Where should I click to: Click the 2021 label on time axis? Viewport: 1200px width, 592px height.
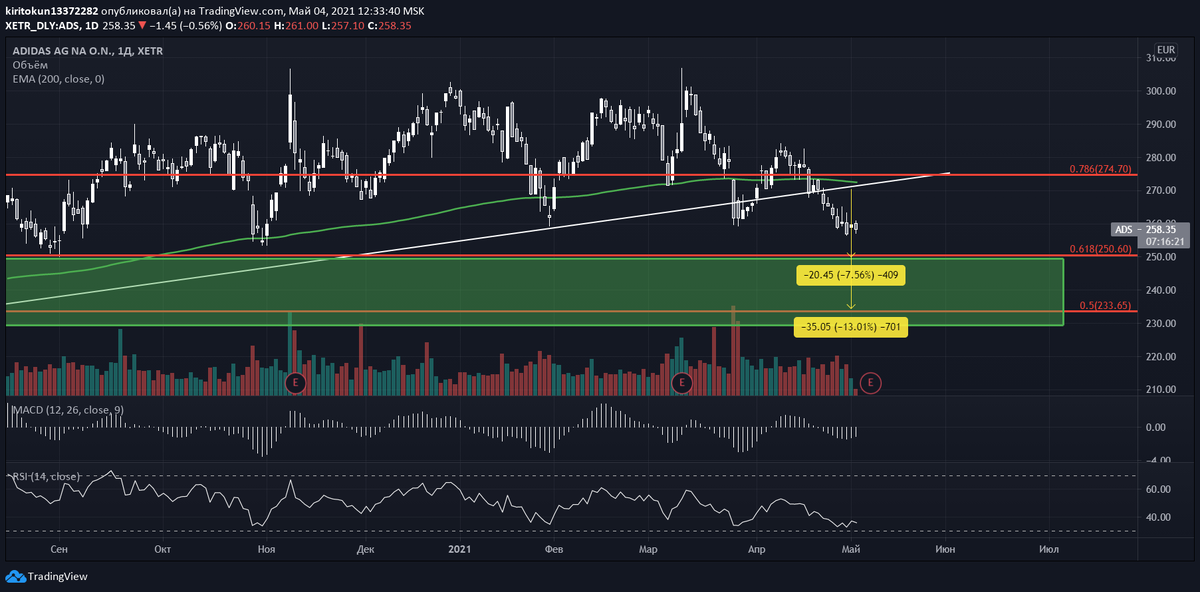tap(459, 549)
